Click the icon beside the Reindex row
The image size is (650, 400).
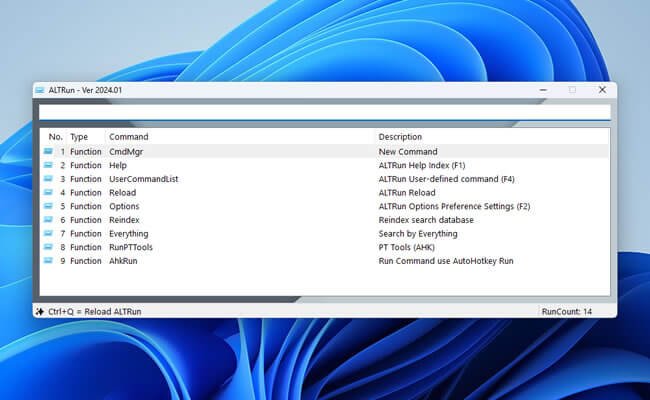48,220
